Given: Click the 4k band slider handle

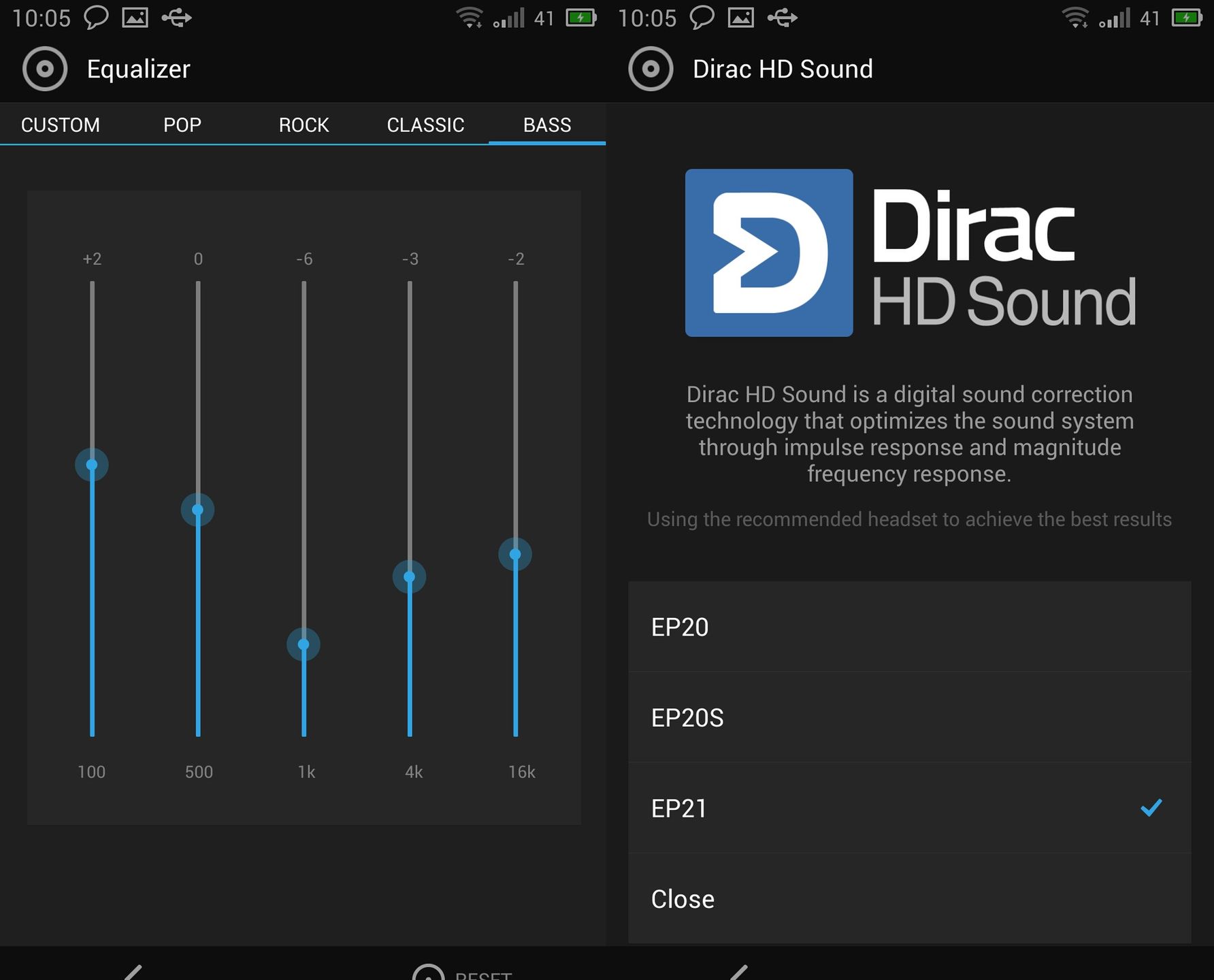Looking at the screenshot, I should point(410,577).
